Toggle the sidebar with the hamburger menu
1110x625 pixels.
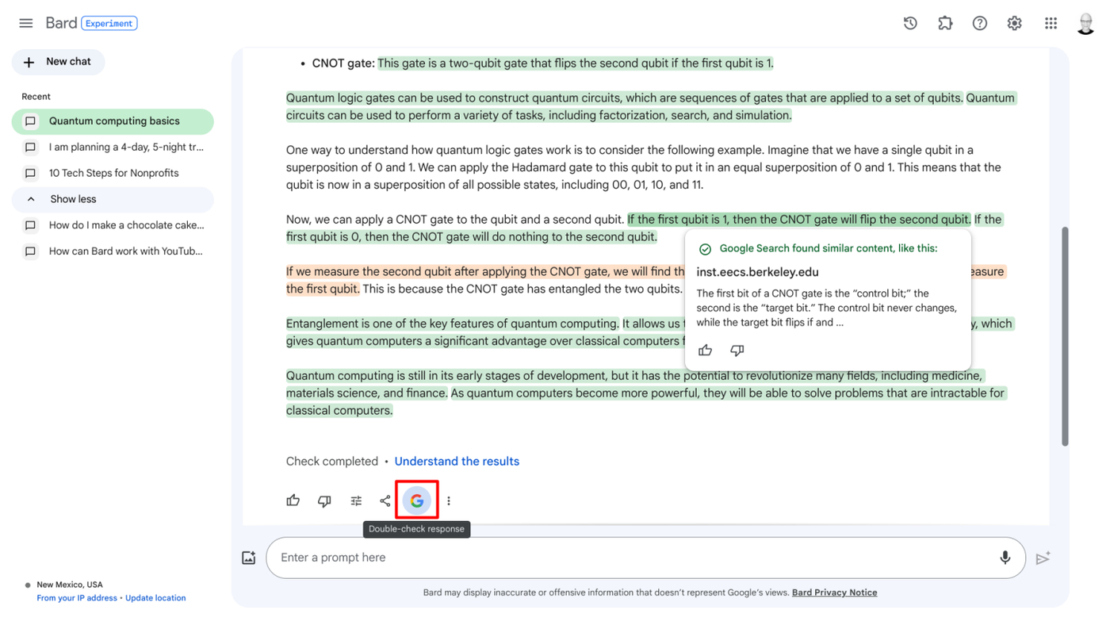[25, 22]
